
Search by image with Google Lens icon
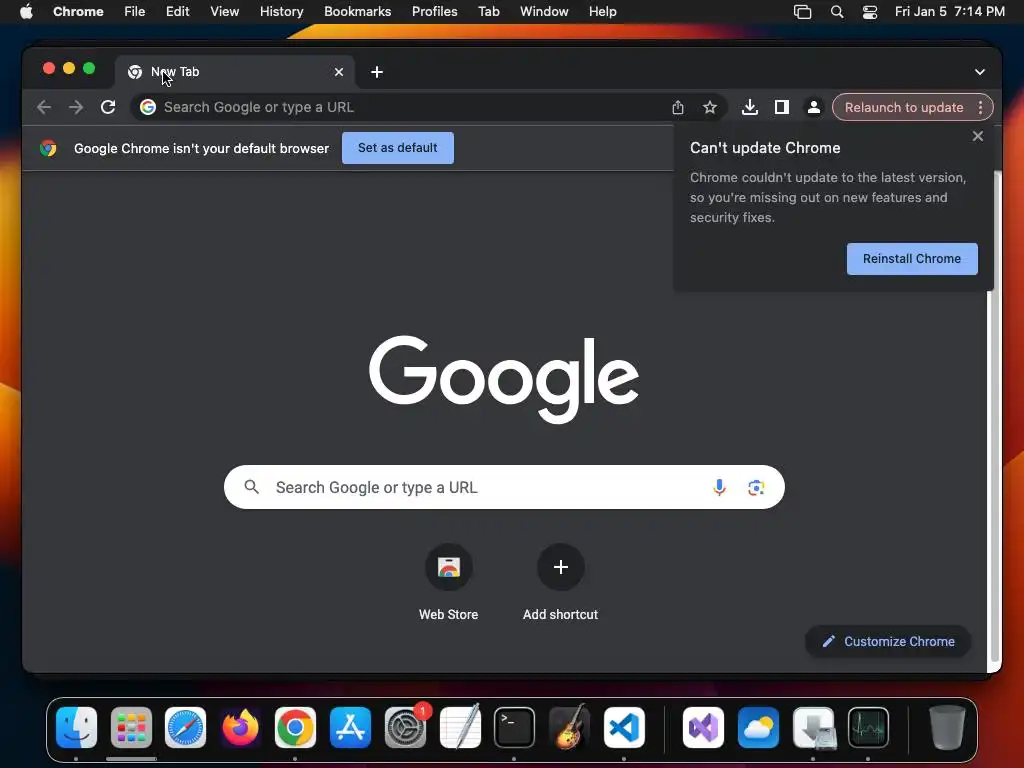[x=756, y=487]
